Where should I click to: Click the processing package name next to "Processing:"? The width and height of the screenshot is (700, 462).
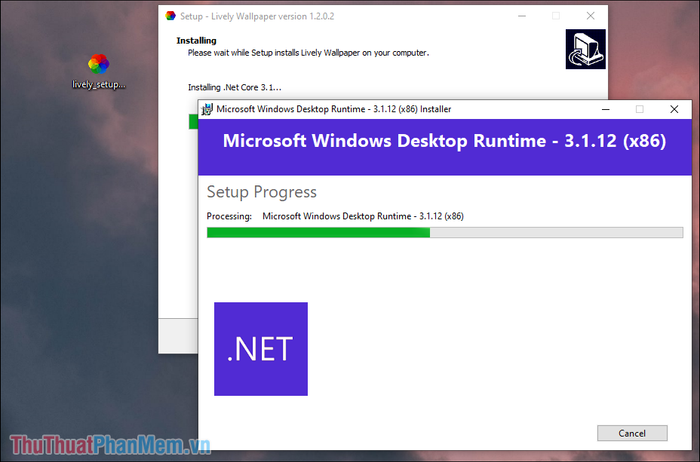tap(363, 216)
